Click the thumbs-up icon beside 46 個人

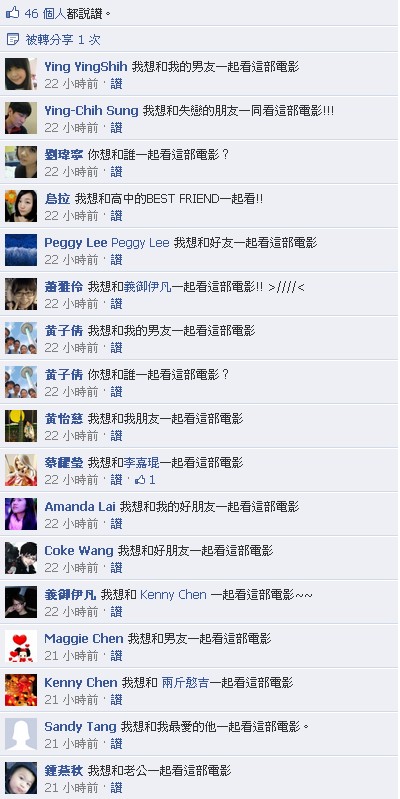[12, 13]
